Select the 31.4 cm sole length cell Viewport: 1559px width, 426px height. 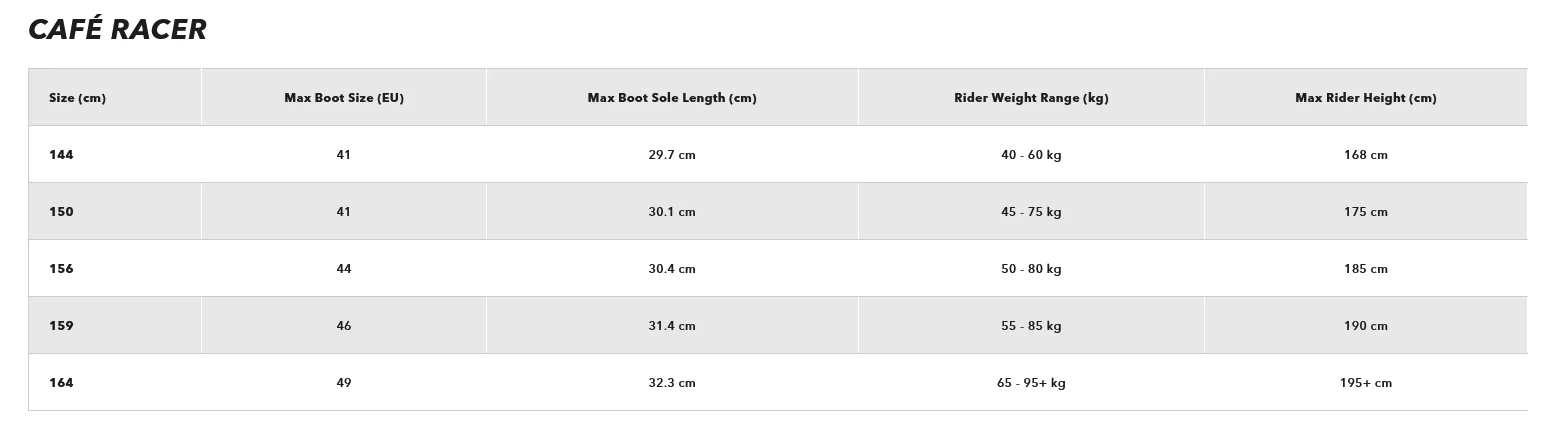(671, 326)
